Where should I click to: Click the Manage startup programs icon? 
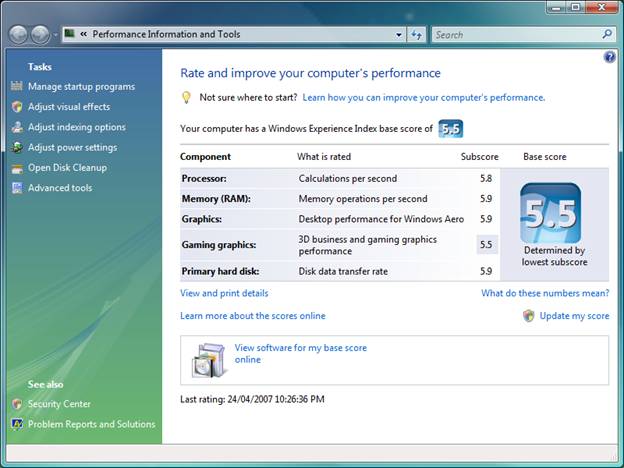click(x=17, y=86)
